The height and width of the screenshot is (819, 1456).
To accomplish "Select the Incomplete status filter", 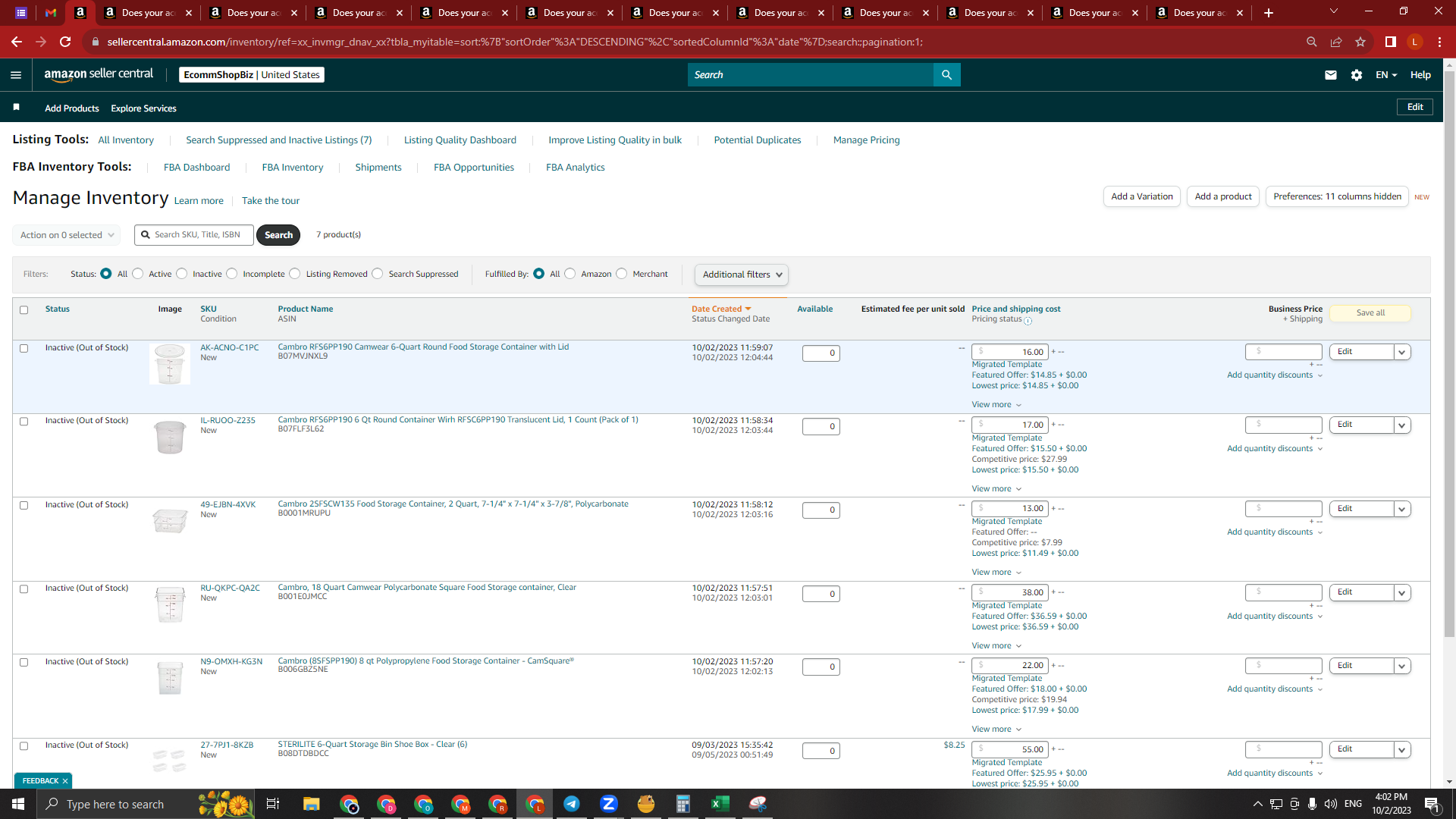I will point(232,274).
